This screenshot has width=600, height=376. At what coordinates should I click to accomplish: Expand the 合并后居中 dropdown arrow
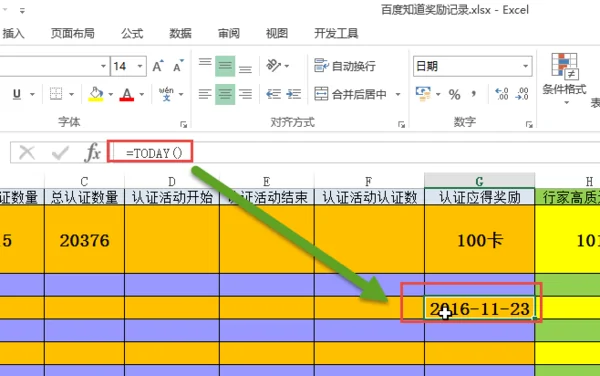click(398, 94)
